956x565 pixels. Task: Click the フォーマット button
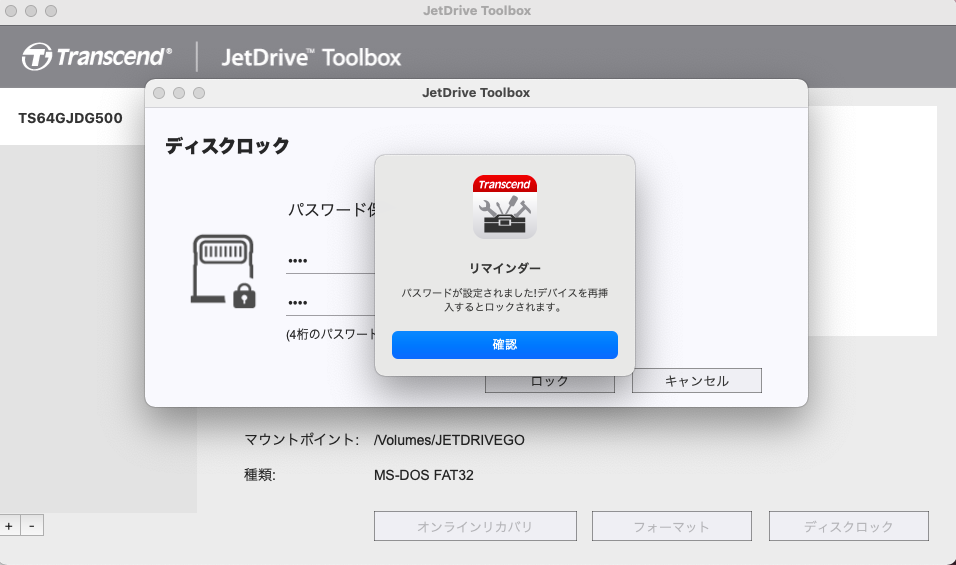tap(671, 527)
